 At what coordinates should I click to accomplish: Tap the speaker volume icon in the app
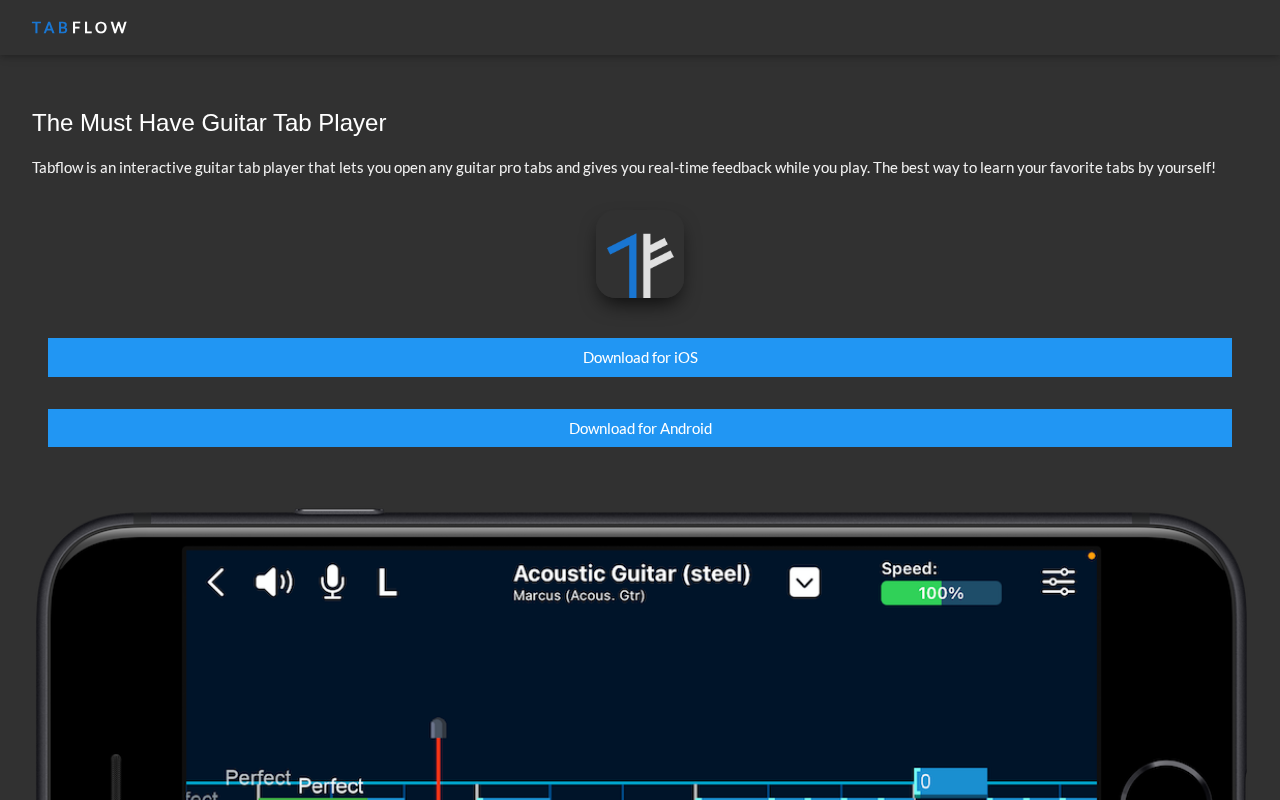274,582
